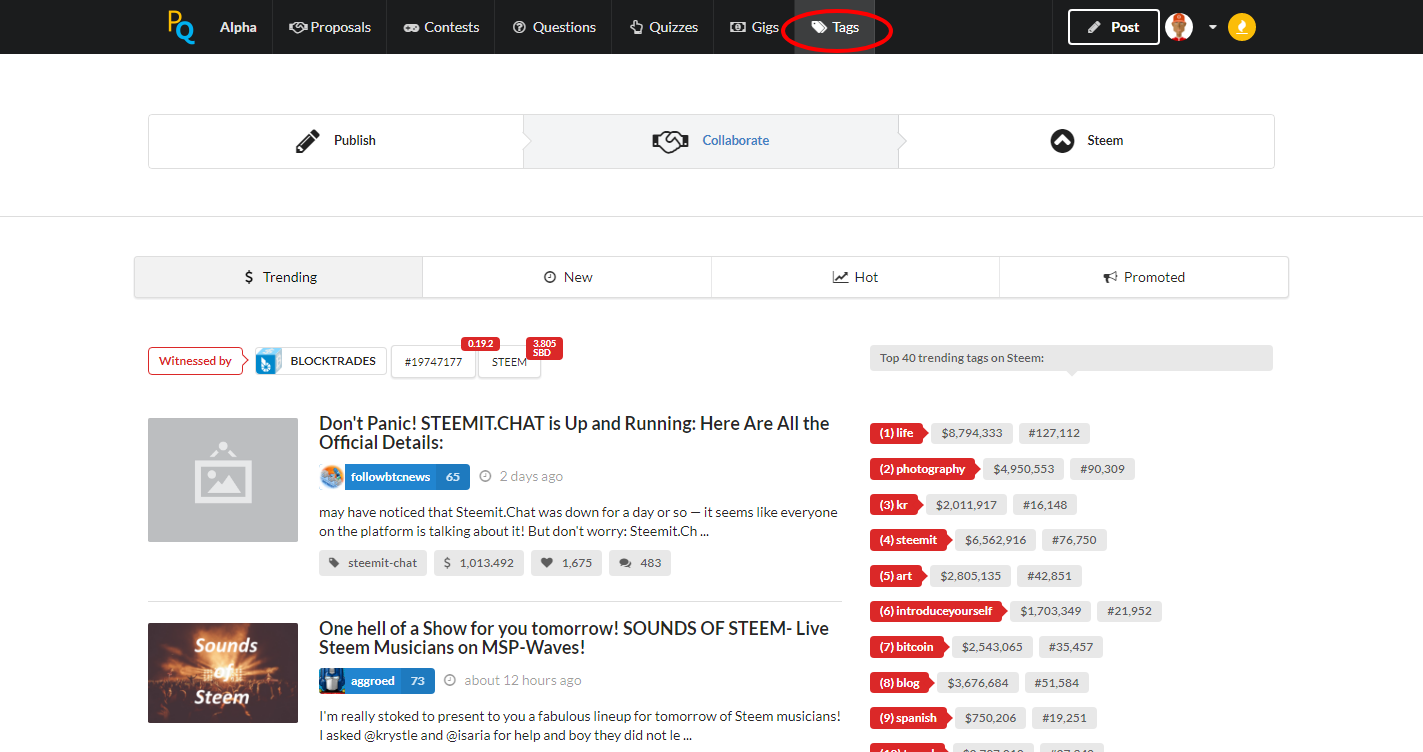Click the PQ logo in the top bar
The image size is (1423, 752).
(x=180, y=27)
